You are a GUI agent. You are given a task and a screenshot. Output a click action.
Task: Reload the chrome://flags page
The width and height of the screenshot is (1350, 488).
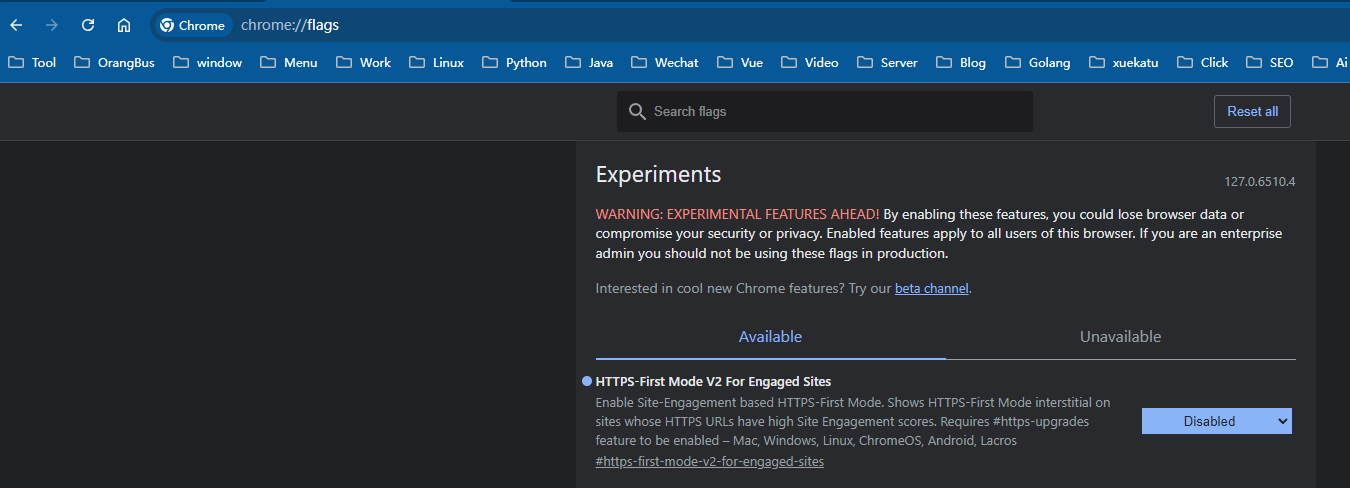(88, 25)
